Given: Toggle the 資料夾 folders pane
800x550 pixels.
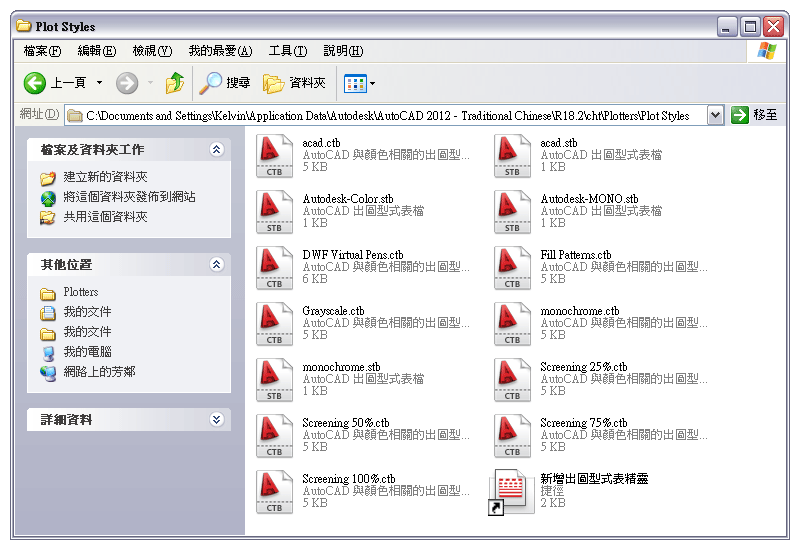Looking at the screenshot, I should coord(294,83).
